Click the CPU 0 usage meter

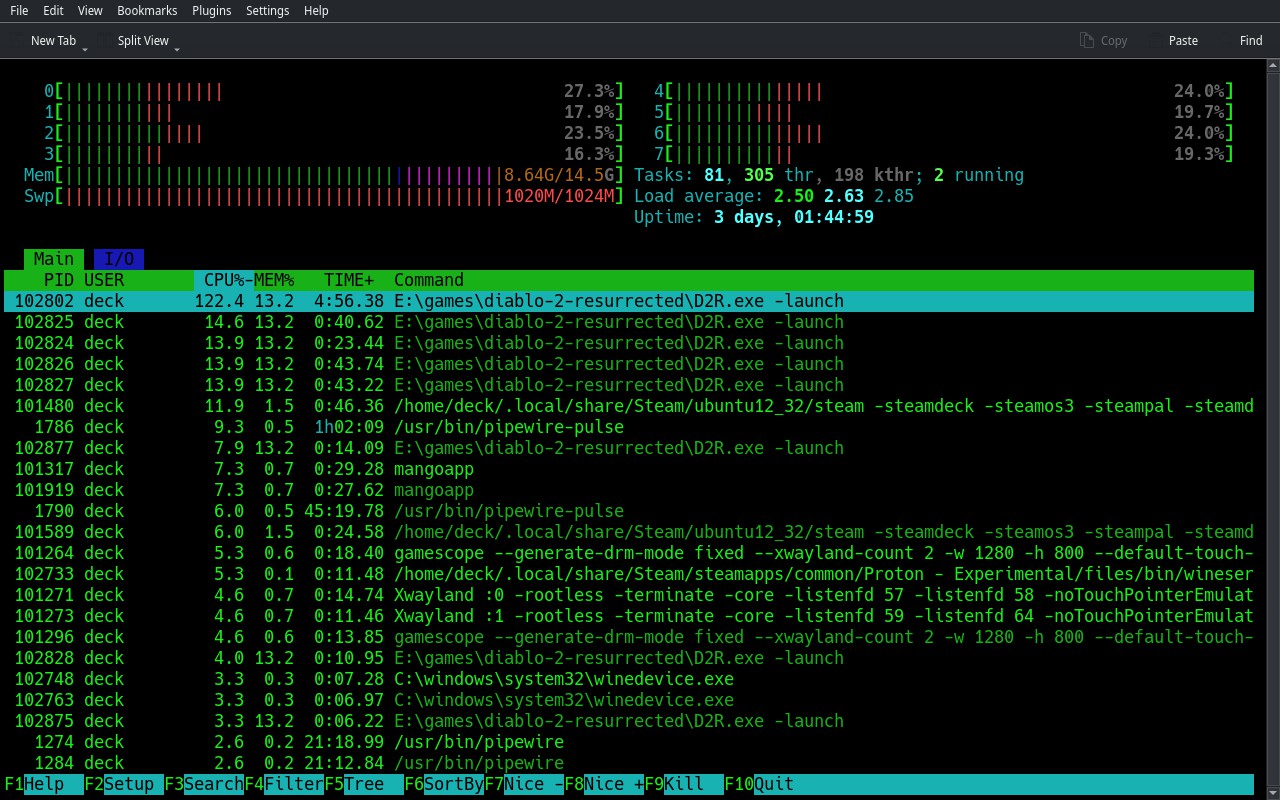(x=334, y=91)
